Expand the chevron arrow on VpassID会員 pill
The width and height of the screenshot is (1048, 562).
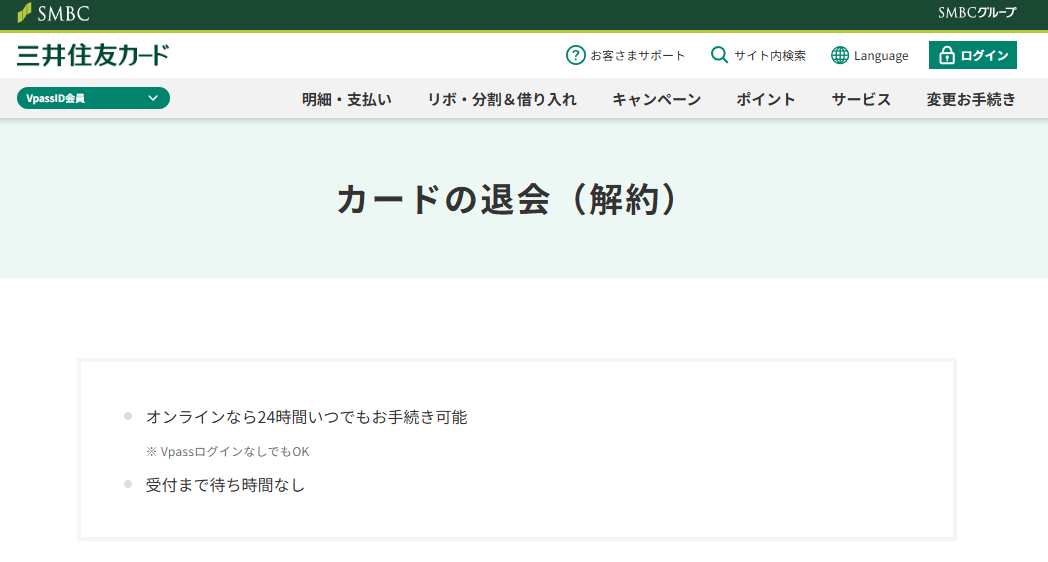[153, 98]
